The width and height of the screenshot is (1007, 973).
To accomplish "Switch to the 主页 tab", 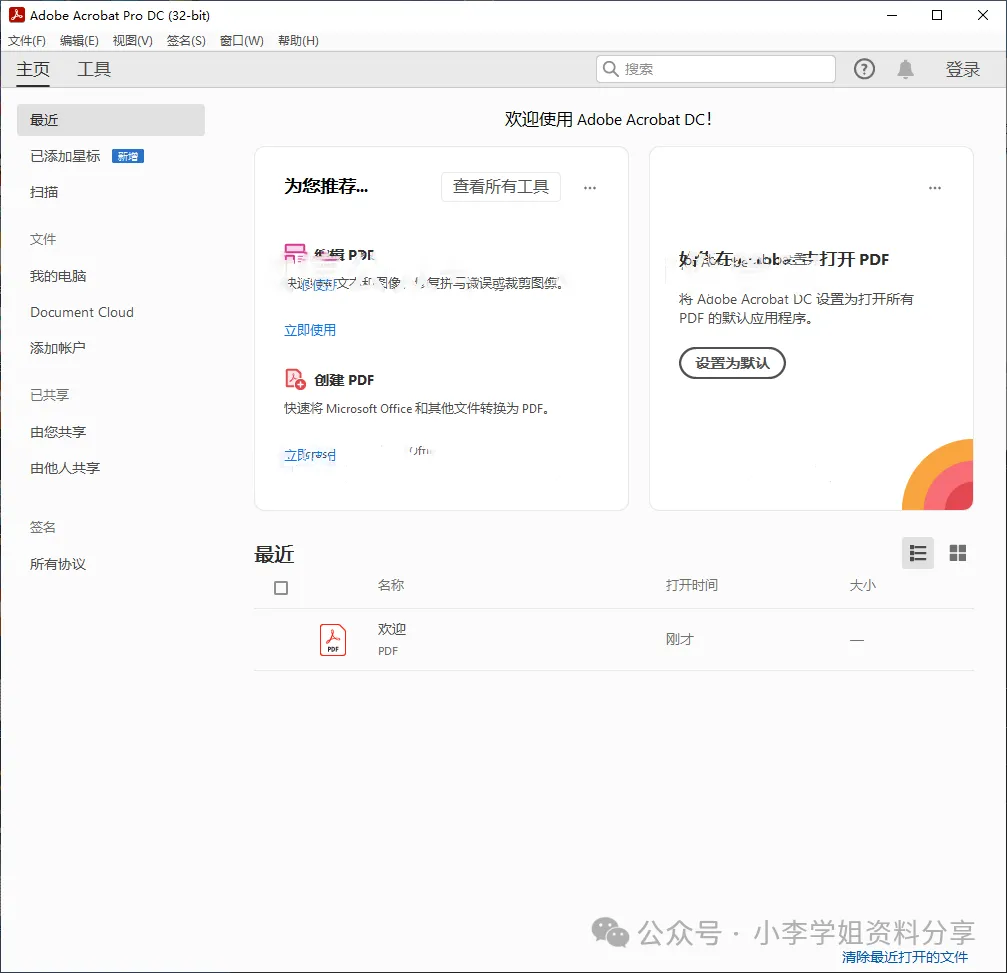I will (33, 69).
